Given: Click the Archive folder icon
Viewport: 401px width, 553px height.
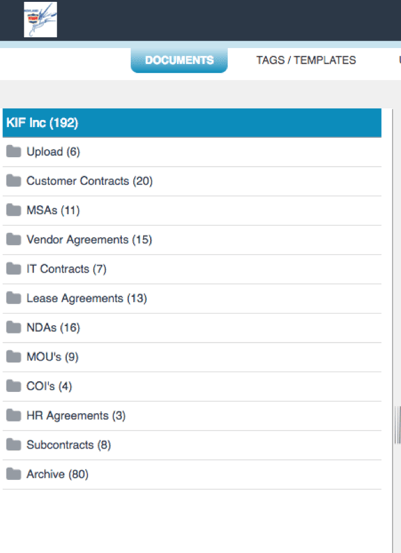Looking at the screenshot, I should coord(14,474).
